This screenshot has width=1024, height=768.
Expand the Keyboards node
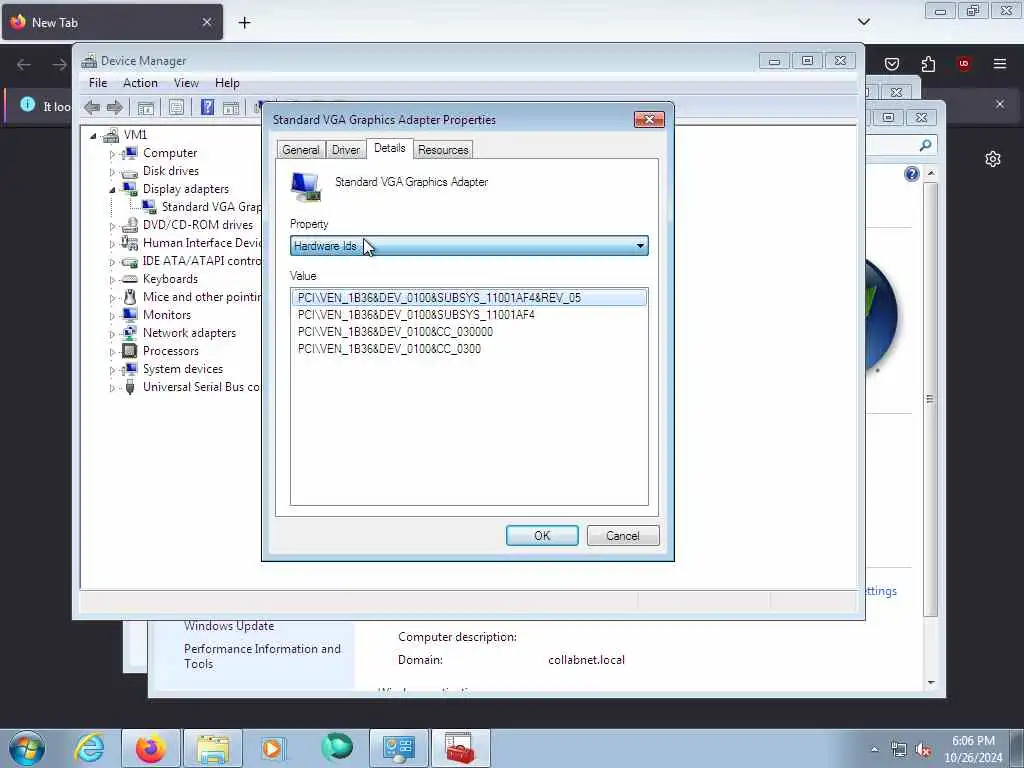tap(112, 280)
